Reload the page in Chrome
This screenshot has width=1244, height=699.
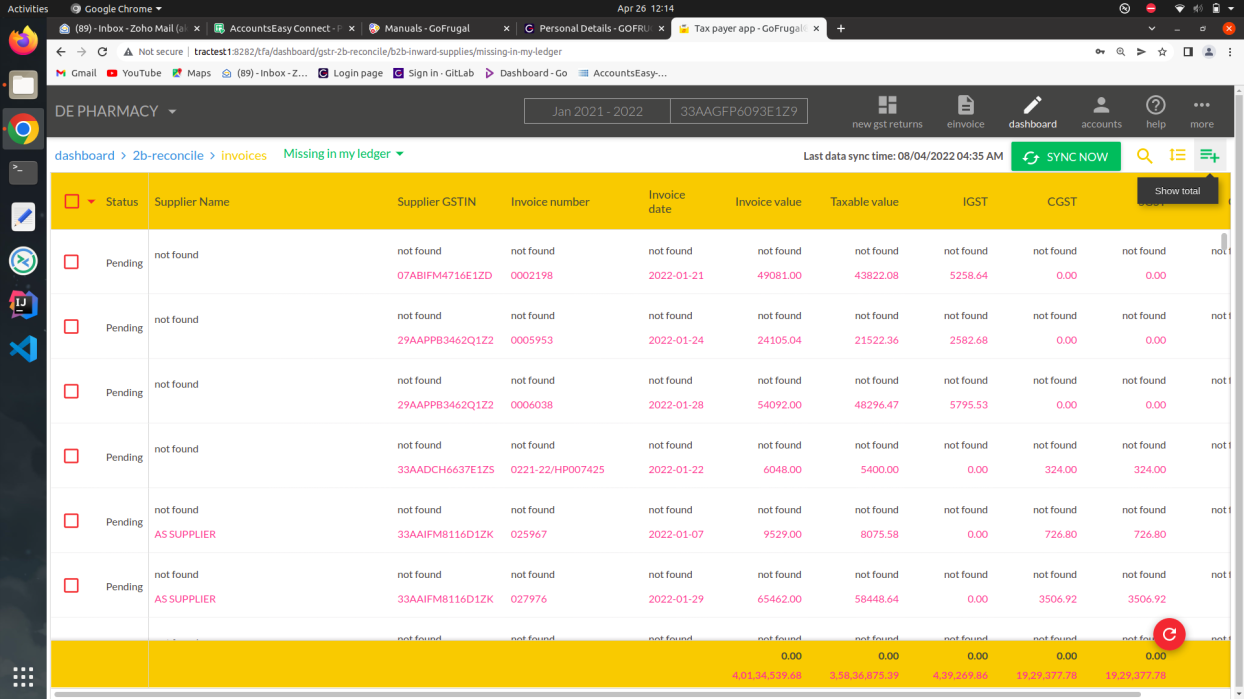102,52
